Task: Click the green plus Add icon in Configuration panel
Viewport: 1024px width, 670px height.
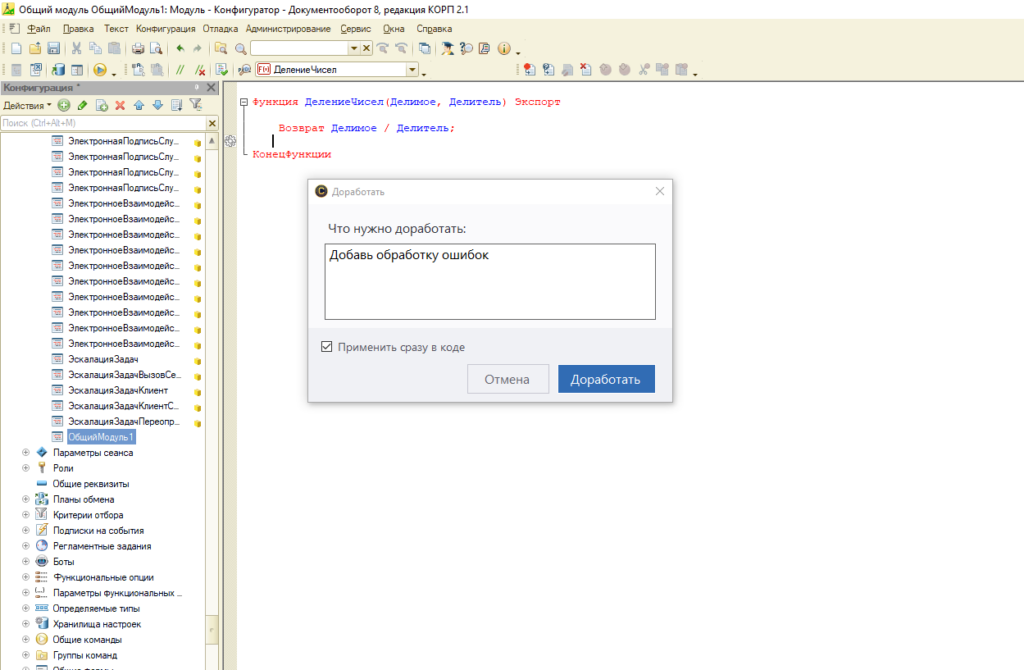Action: click(63, 105)
